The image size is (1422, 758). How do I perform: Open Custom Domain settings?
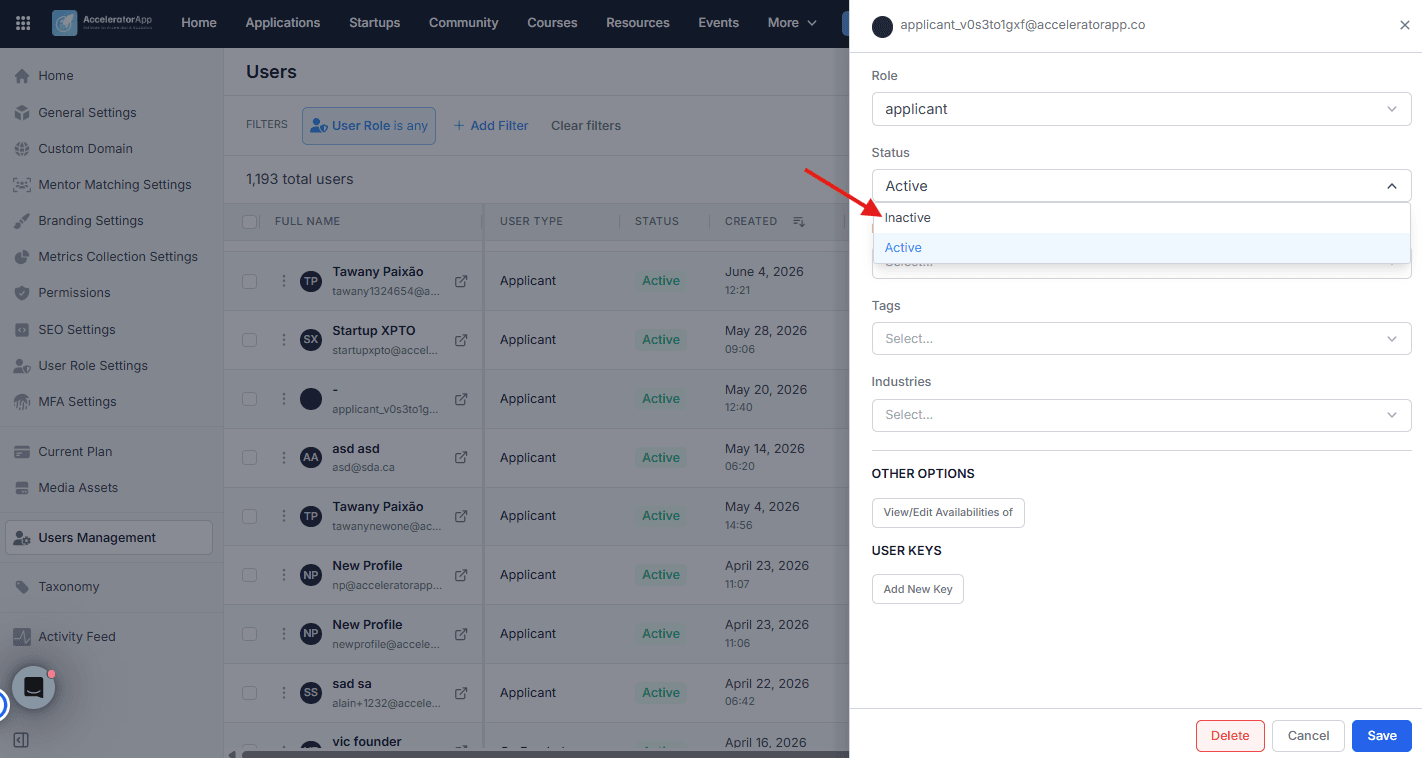85,149
